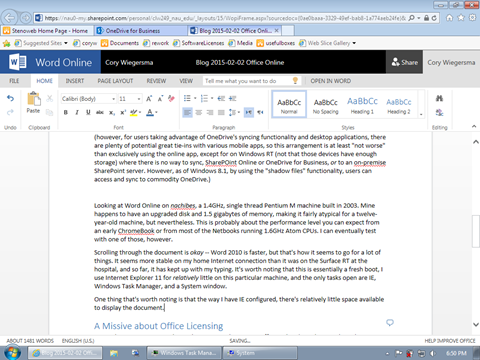Click the Undo arrow icon

(10, 98)
